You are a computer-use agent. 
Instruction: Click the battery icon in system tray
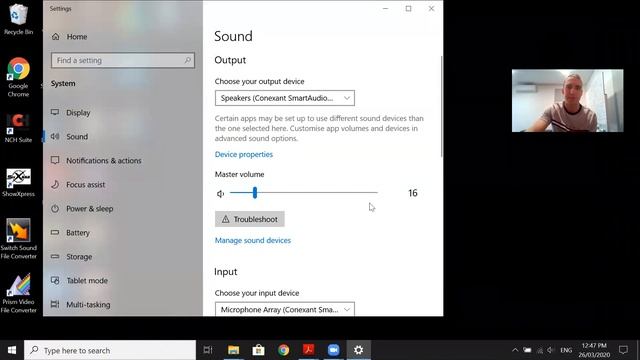527,350
